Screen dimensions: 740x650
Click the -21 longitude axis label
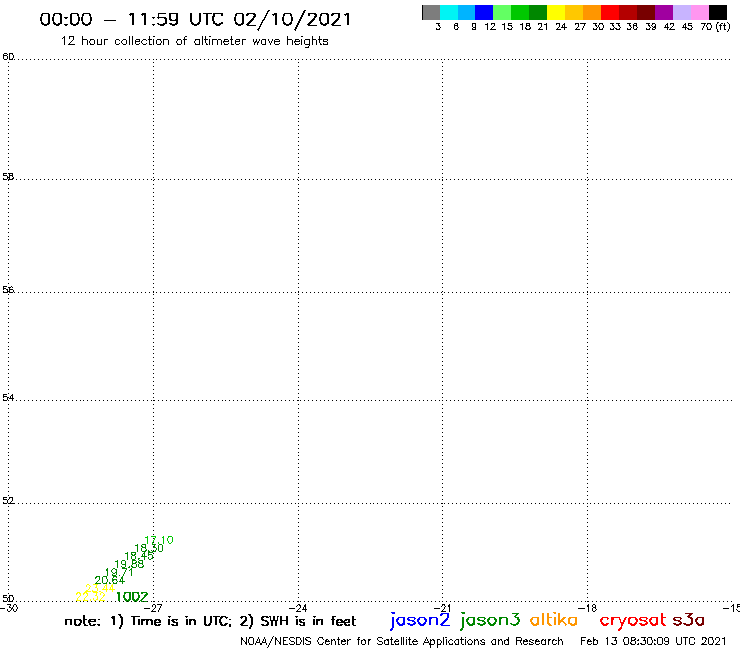pyautogui.click(x=442, y=608)
